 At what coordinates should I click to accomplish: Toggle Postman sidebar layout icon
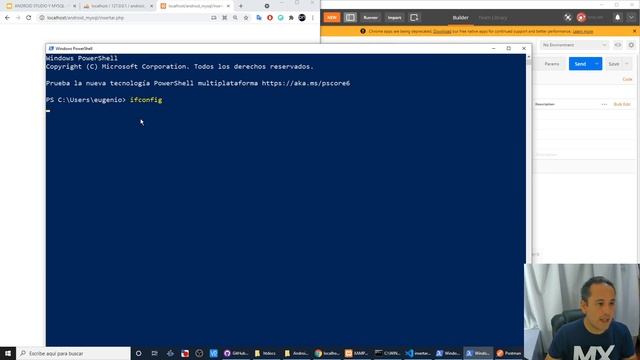pyautogui.click(x=350, y=18)
